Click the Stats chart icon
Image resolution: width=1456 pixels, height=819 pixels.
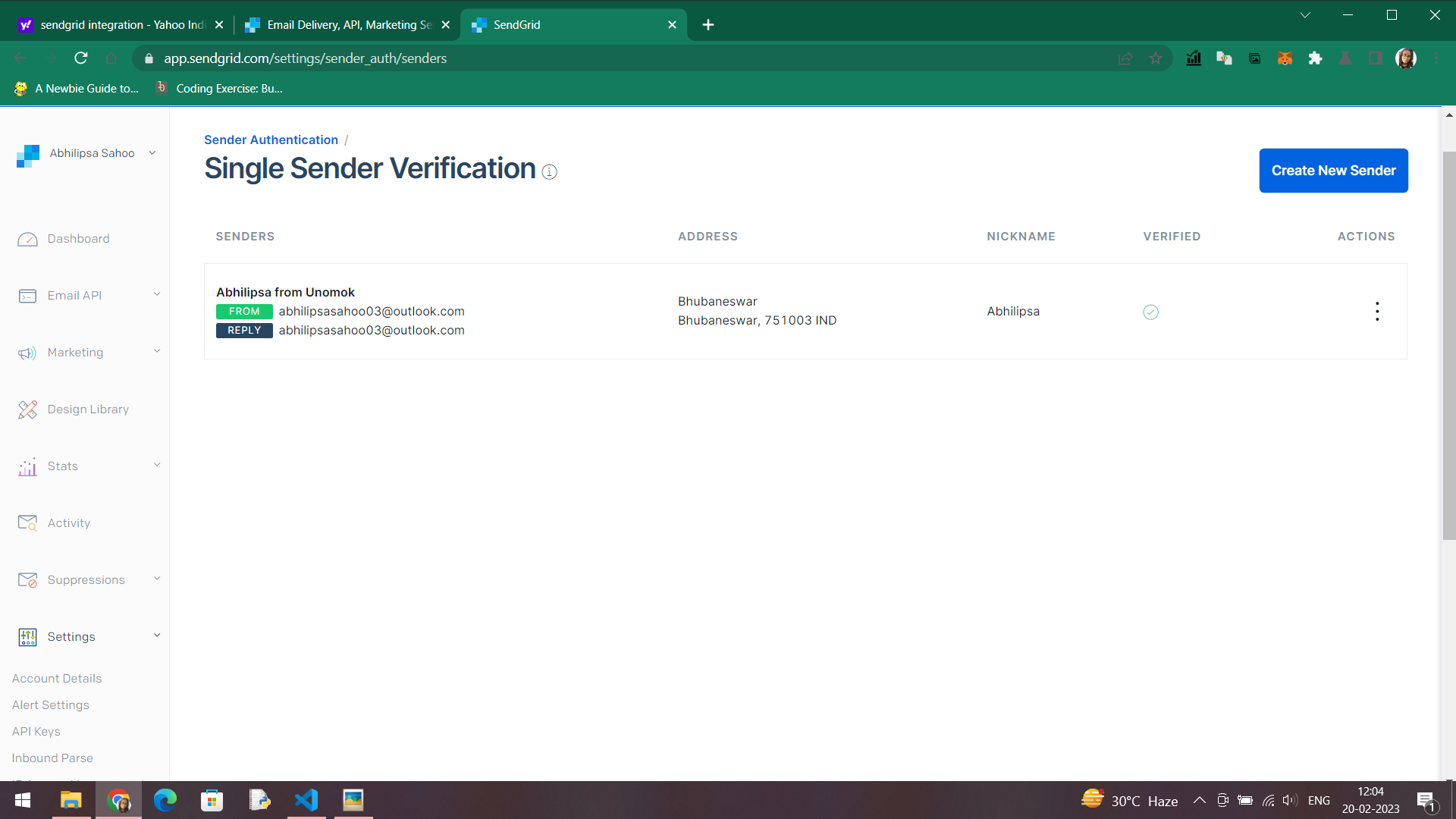tap(27, 466)
